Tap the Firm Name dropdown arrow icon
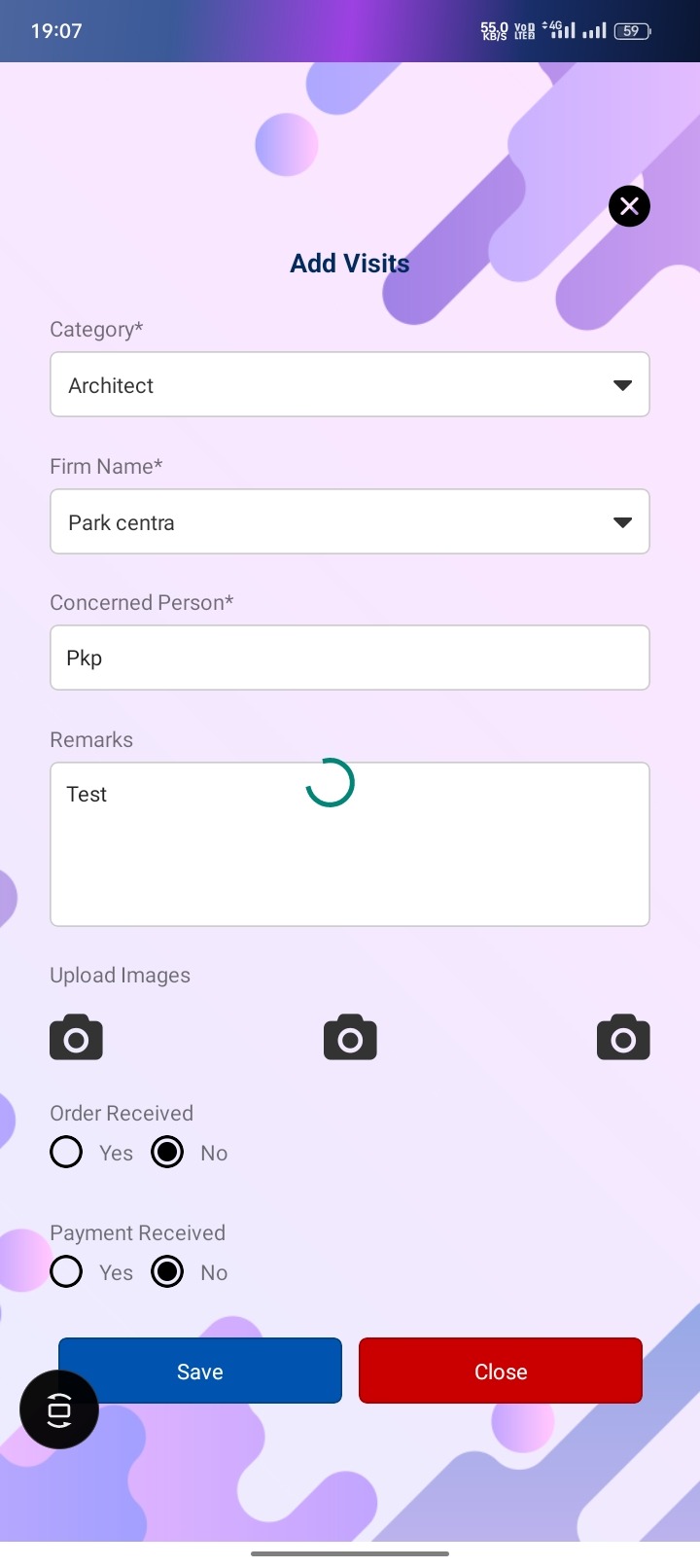The image size is (700, 1568). (x=622, y=522)
